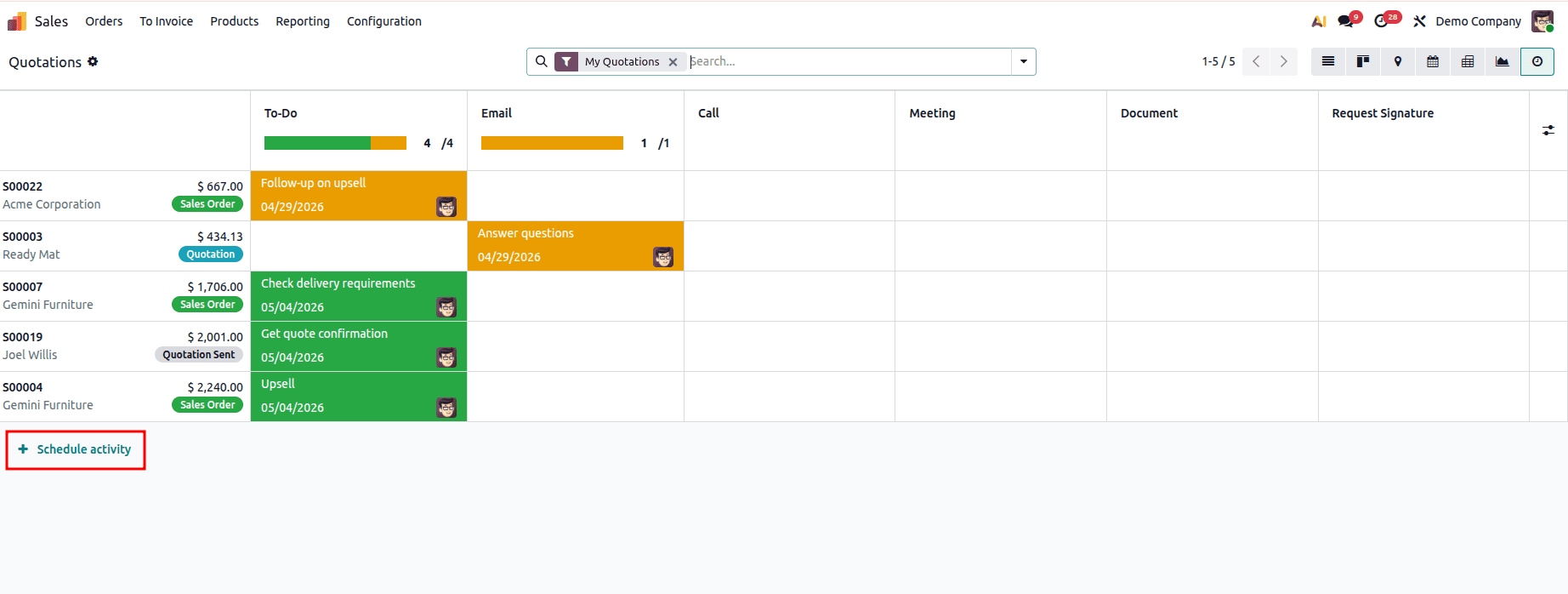Open the Answer questions email activity
This screenshot has height=594, width=1568.
click(x=576, y=246)
